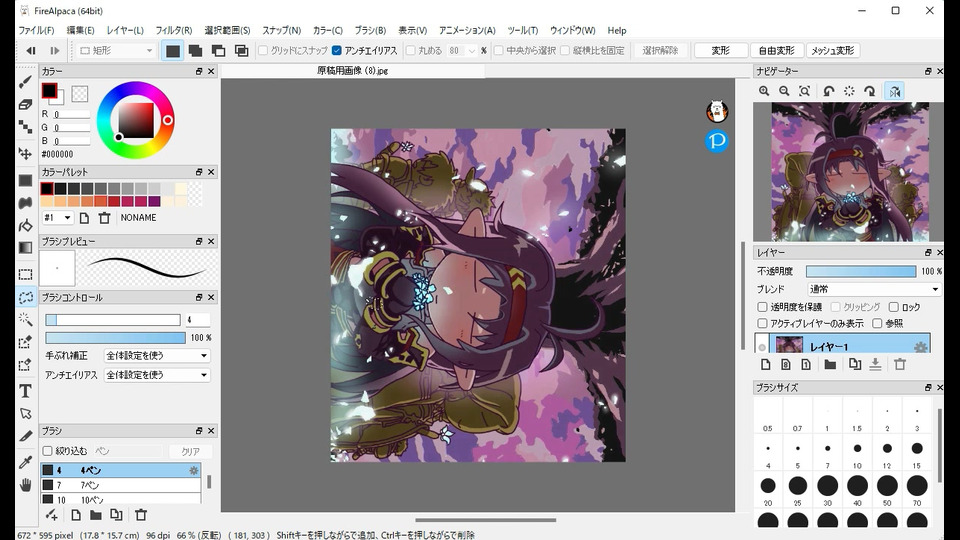960x540 pixels.
Task: Click the 変形 button
Action: [x=721, y=50]
